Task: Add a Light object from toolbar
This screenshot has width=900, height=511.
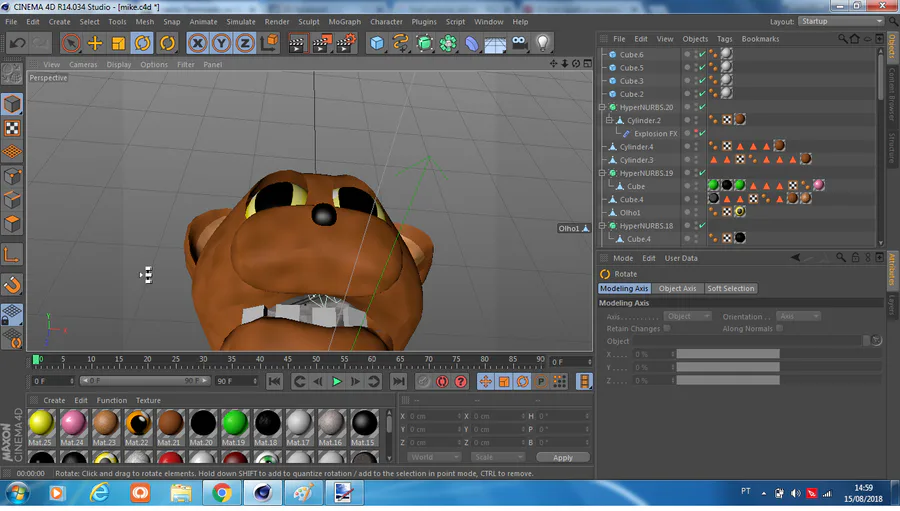Action: coord(543,43)
